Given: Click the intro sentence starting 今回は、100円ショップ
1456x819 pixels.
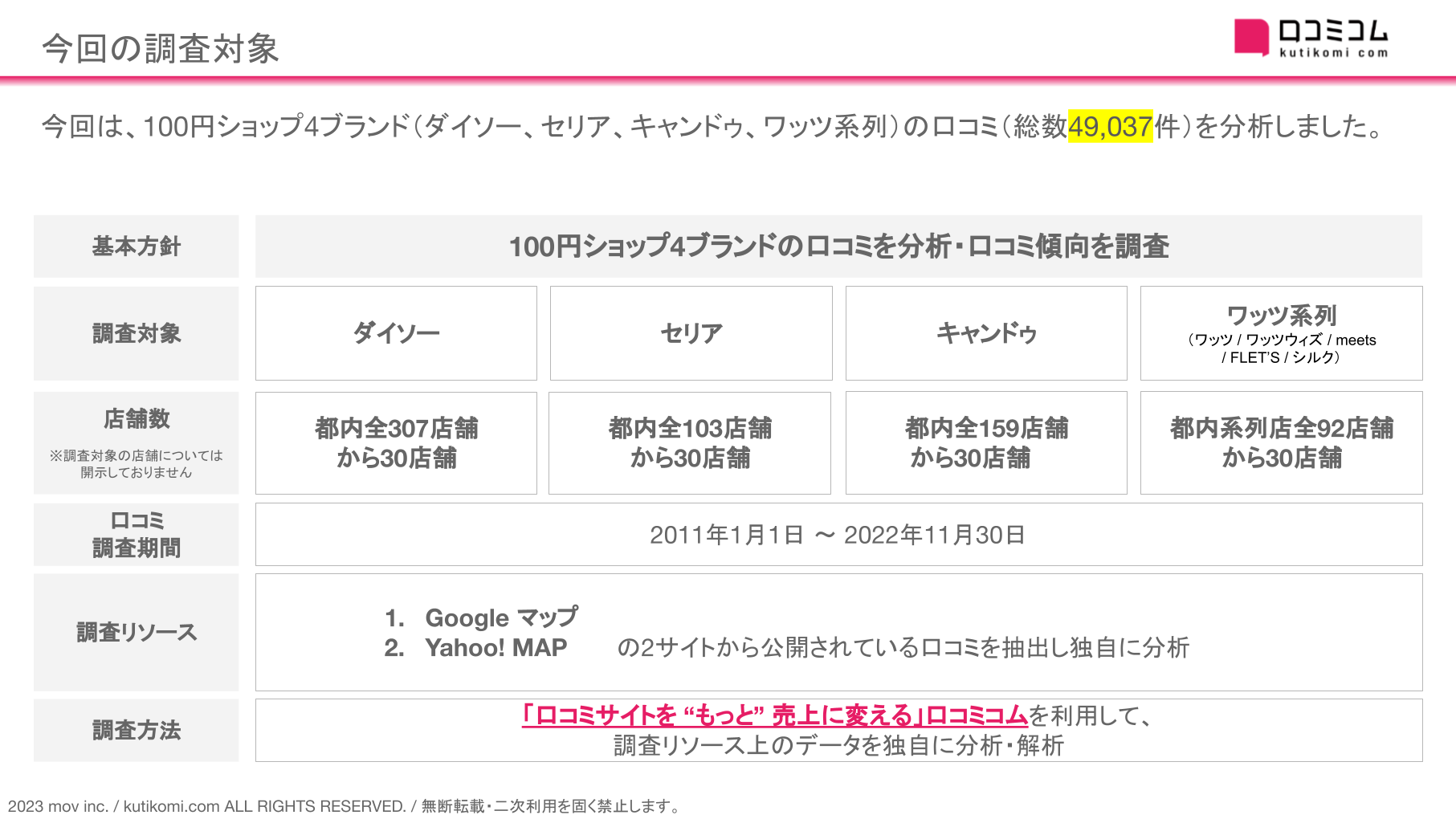Looking at the screenshot, I should 713,126.
